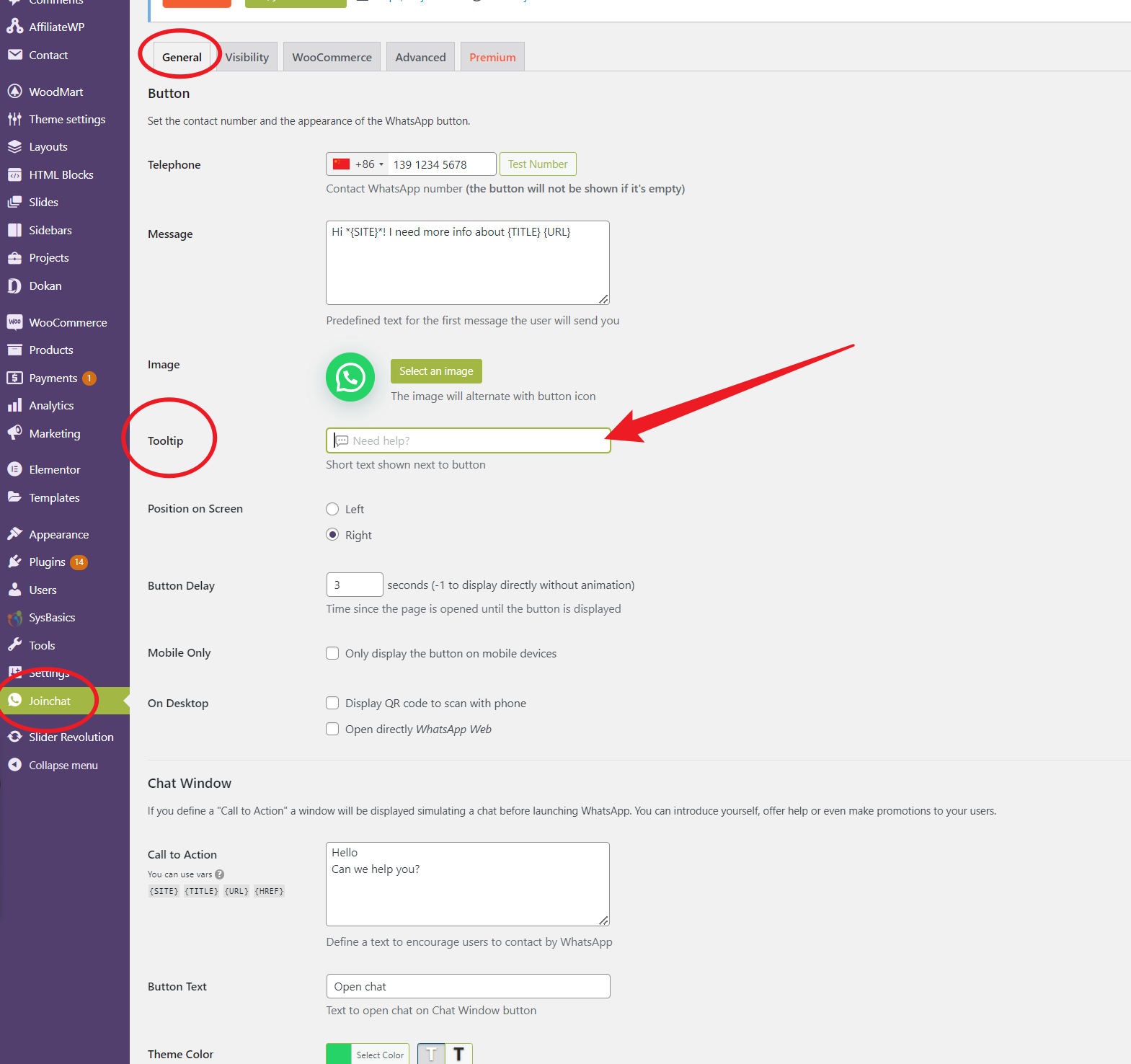Collapse the admin menu
This screenshot has height=1064, width=1131.
pyautogui.click(x=53, y=765)
